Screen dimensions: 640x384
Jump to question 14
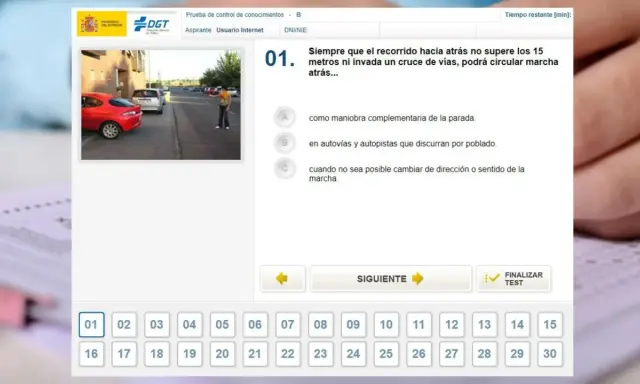pos(517,324)
